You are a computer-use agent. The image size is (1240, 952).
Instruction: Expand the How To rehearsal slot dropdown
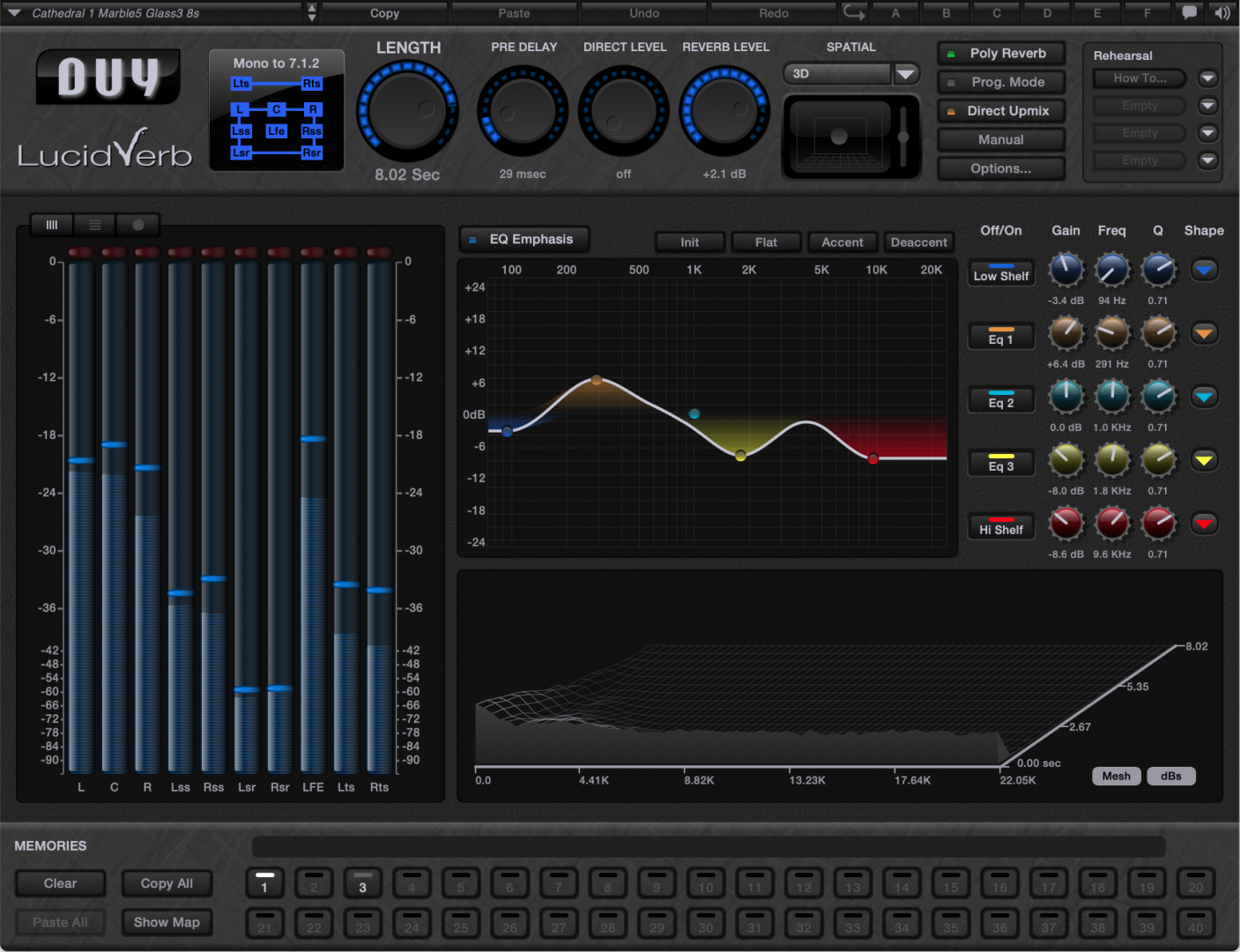pyautogui.click(x=1208, y=78)
